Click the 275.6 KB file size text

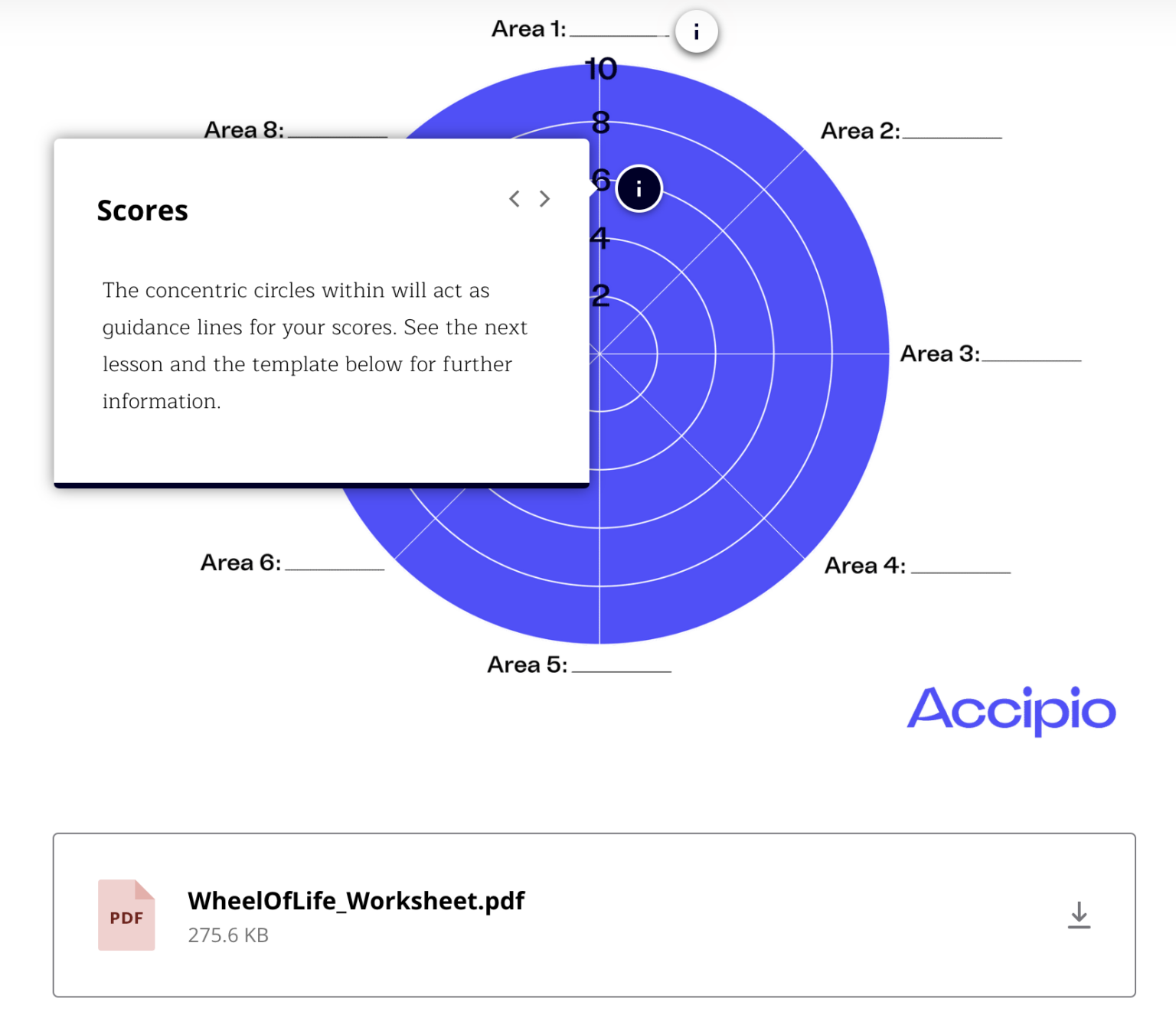[x=228, y=935]
